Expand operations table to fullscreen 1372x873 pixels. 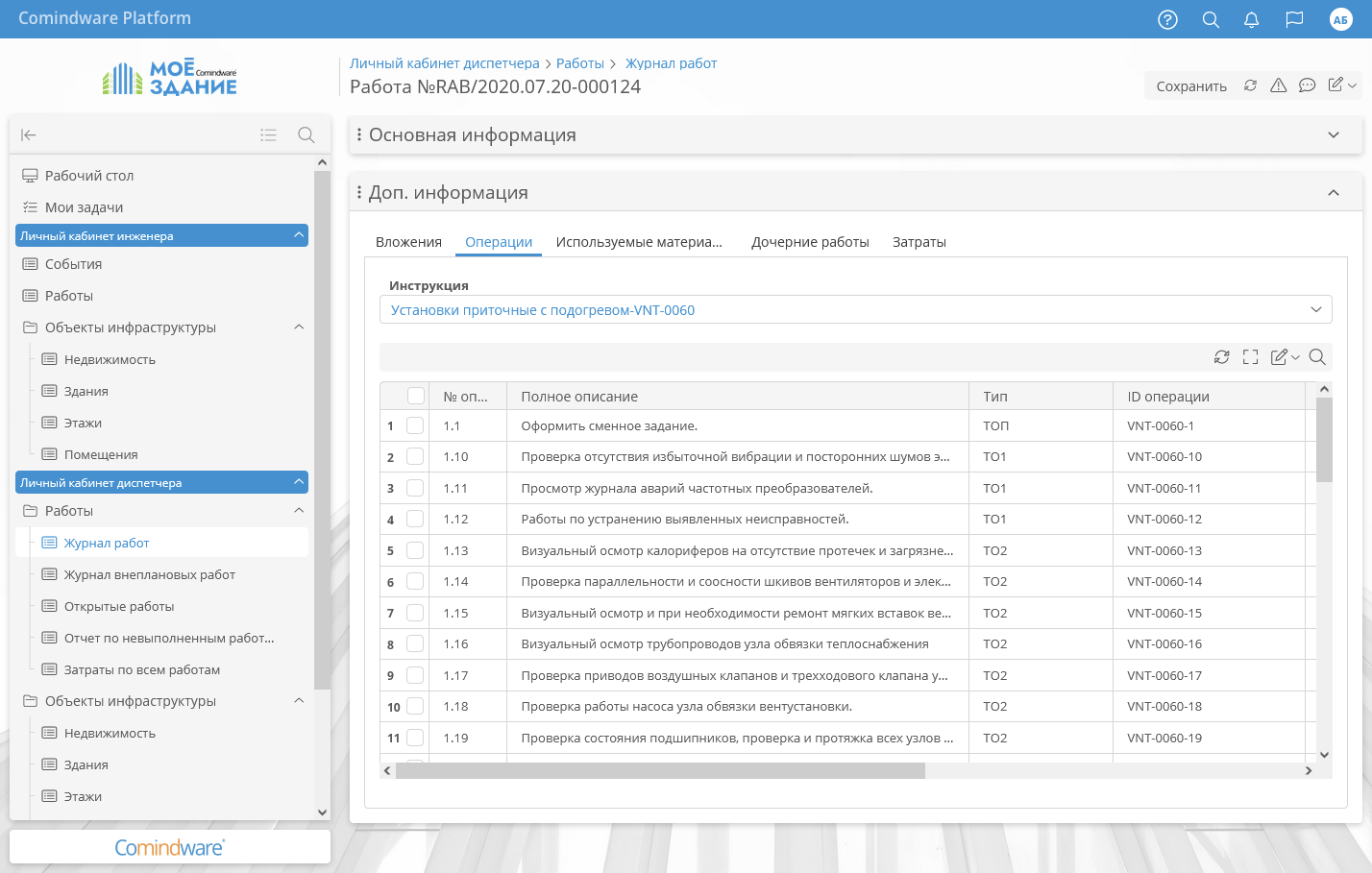(1250, 357)
